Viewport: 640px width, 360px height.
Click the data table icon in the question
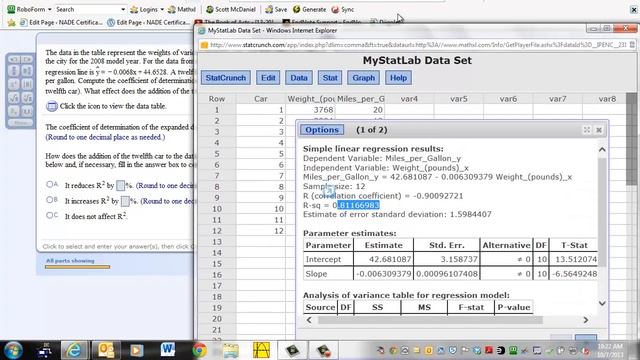click(x=51, y=106)
